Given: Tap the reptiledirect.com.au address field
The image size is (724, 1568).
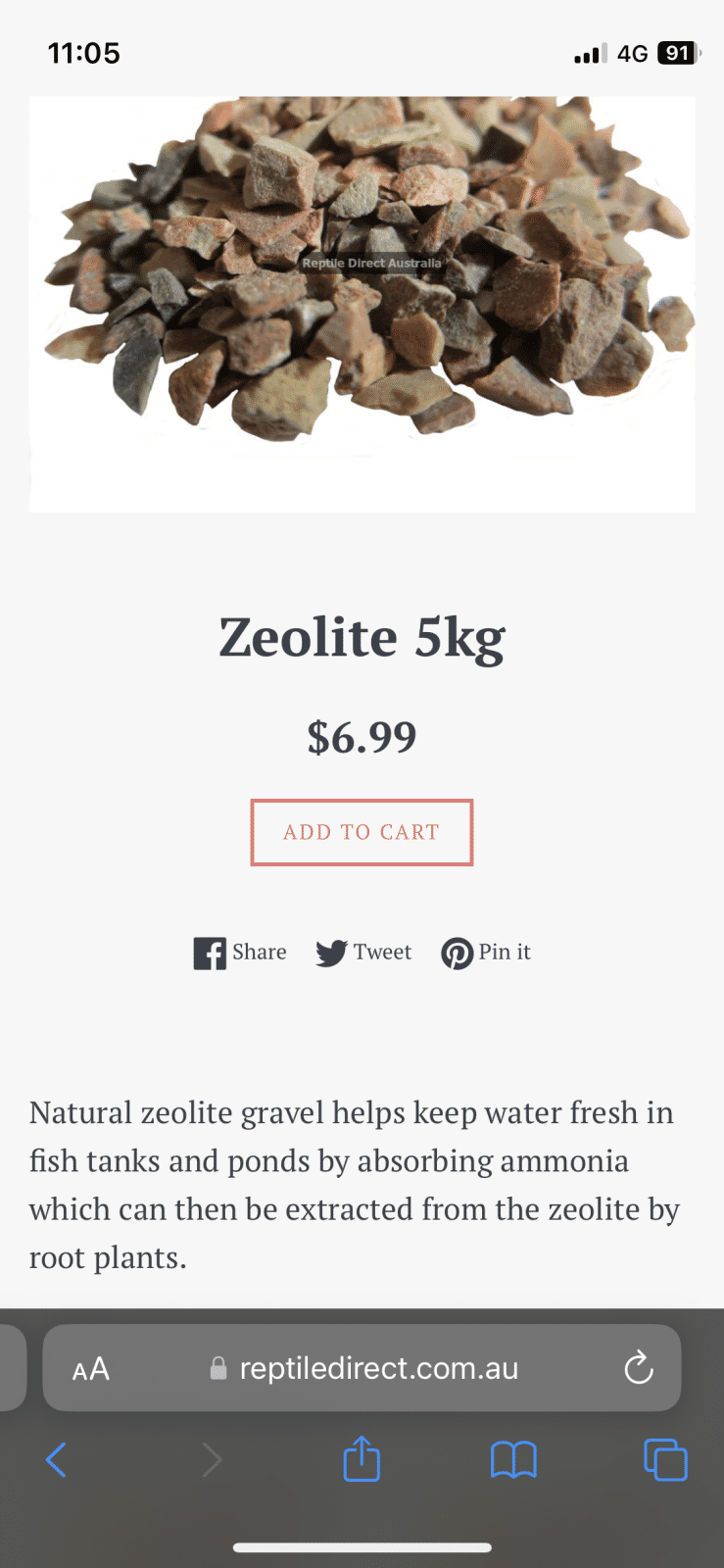Looking at the screenshot, I should [x=378, y=1369].
